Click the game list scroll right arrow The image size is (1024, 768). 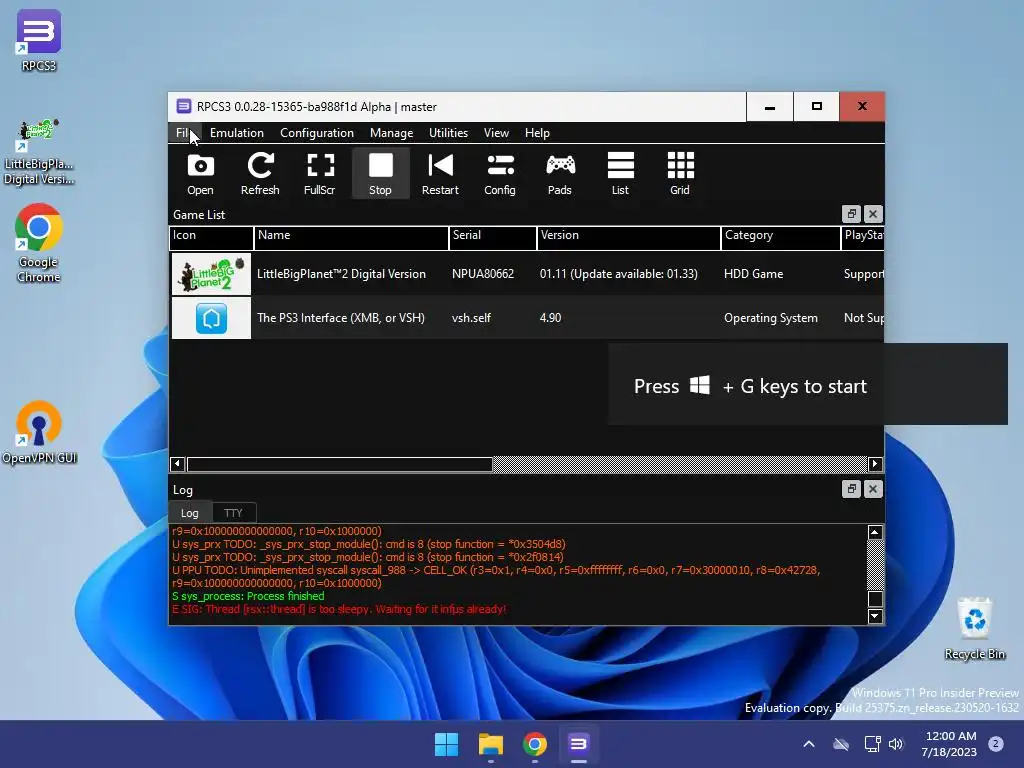[x=875, y=464]
